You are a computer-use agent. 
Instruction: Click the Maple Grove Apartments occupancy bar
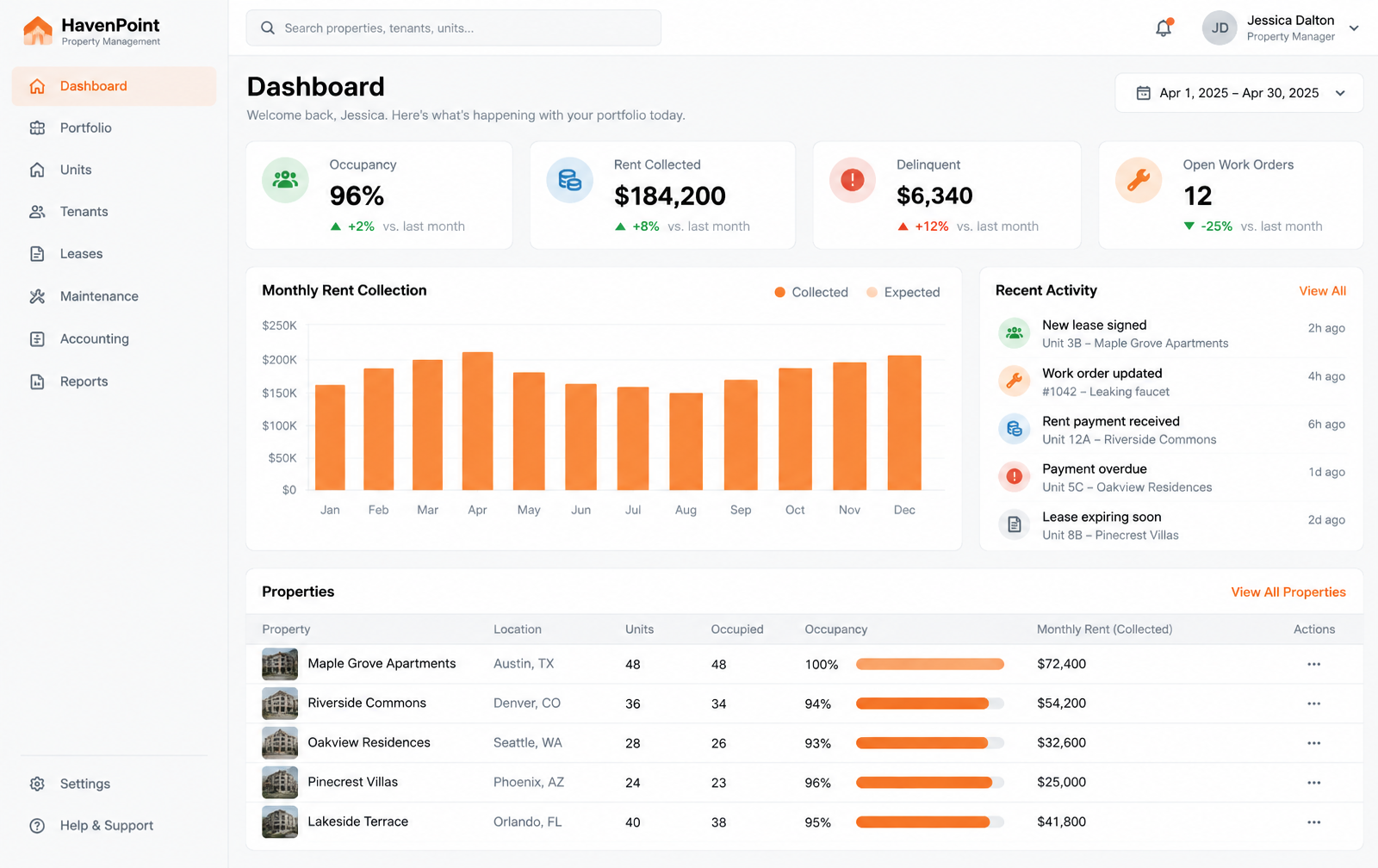pyautogui.click(x=930, y=664)
